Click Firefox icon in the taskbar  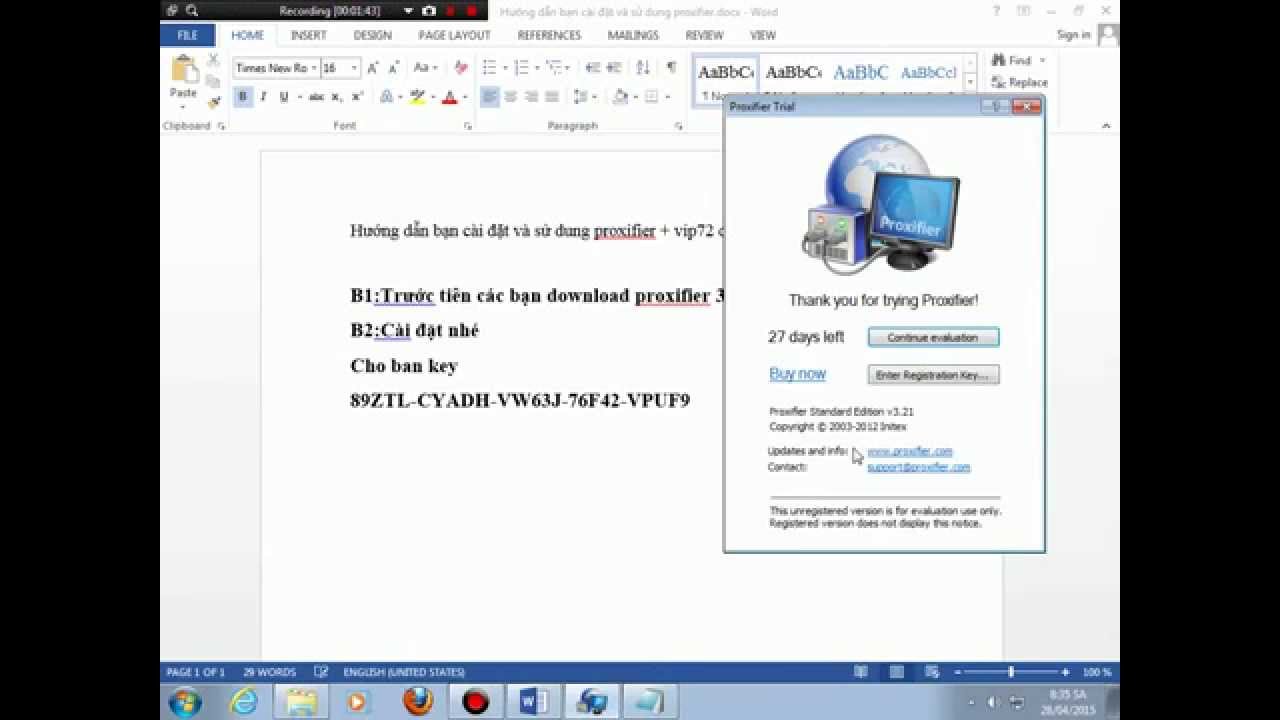tap(417, 702)
